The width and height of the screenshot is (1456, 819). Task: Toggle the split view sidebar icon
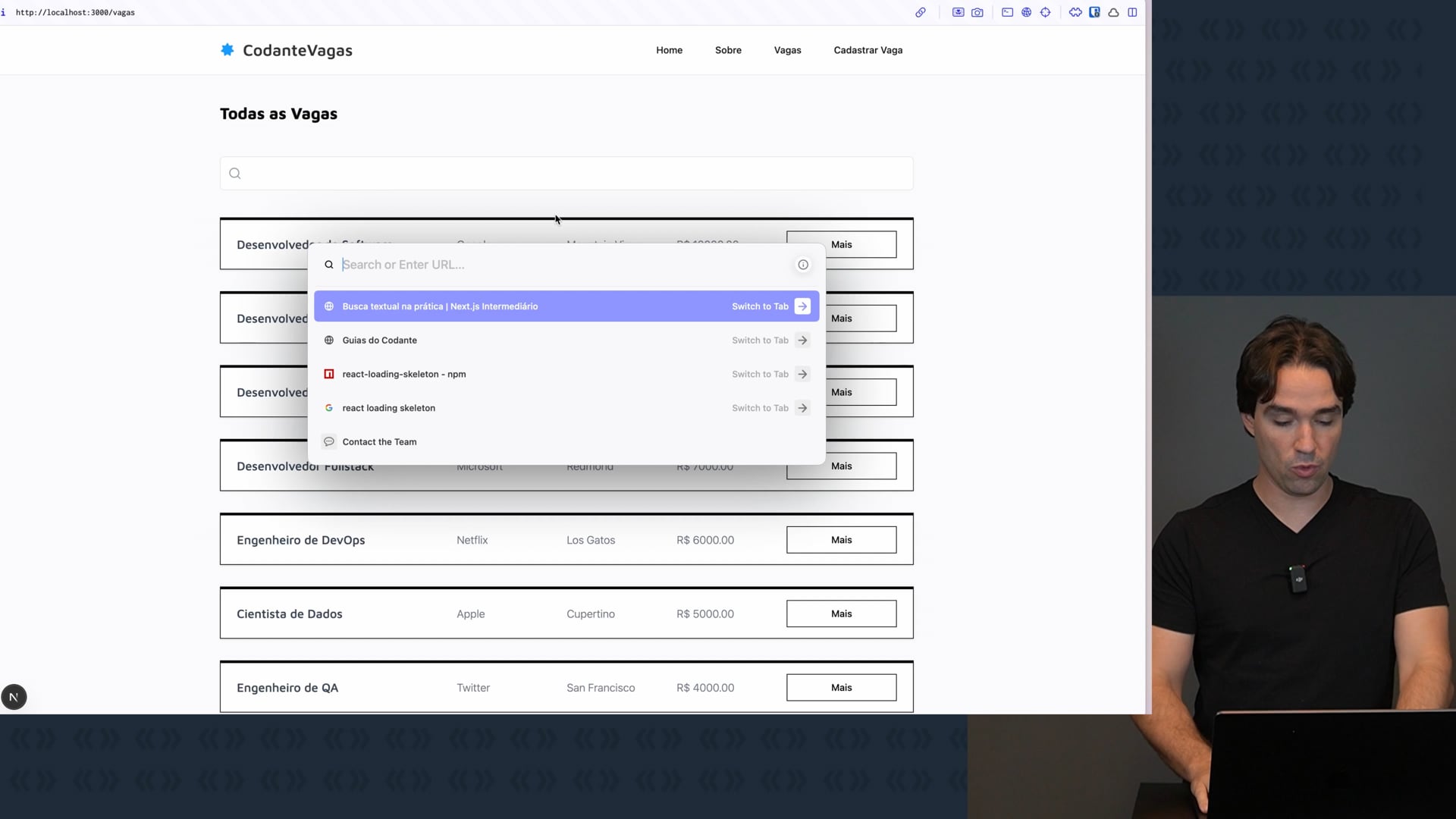(1132, 12)
